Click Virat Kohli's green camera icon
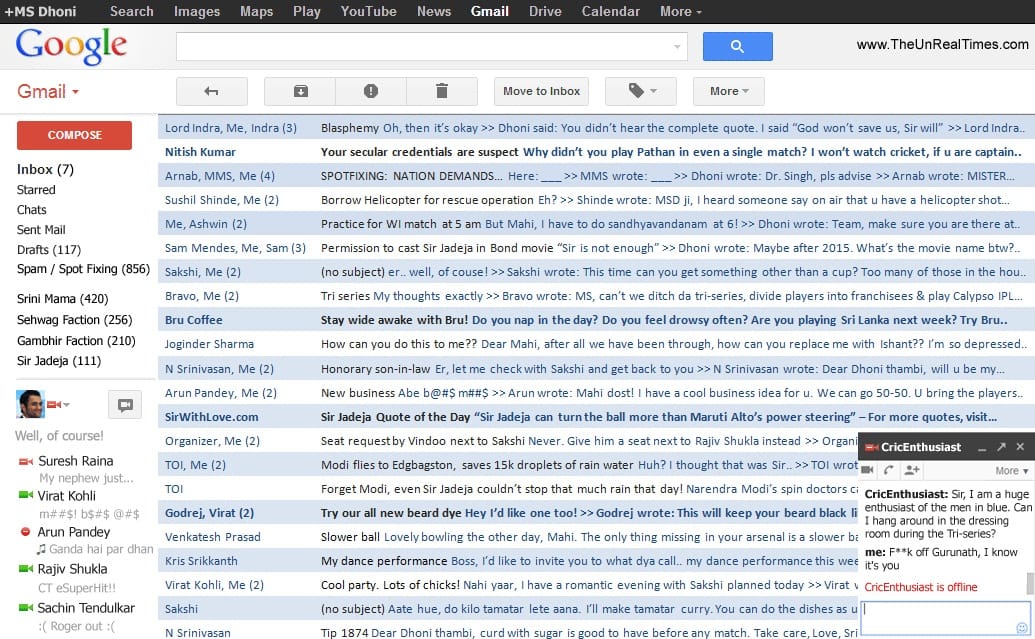The height and width of the screenshot is (639, 1035). [x=26, y=495]
